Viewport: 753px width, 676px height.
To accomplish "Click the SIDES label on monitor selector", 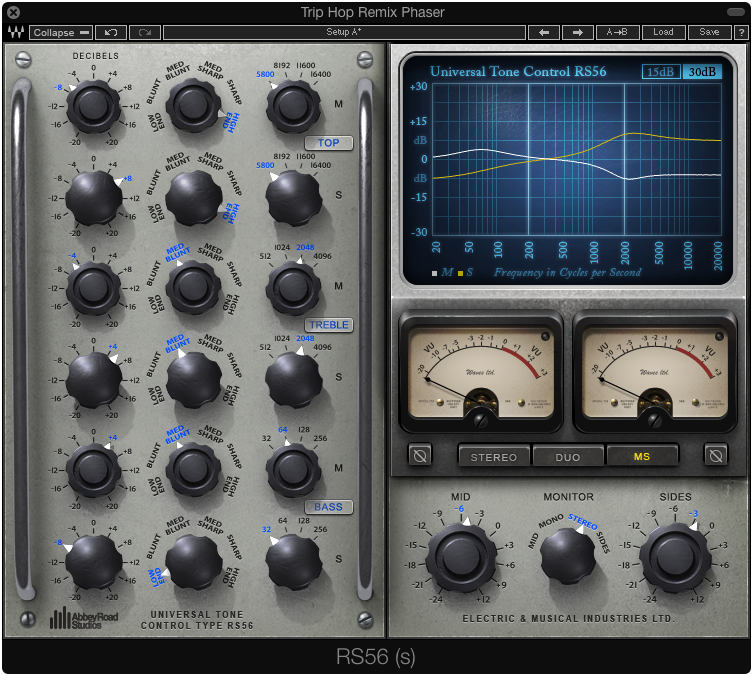I will pos(603,541).
